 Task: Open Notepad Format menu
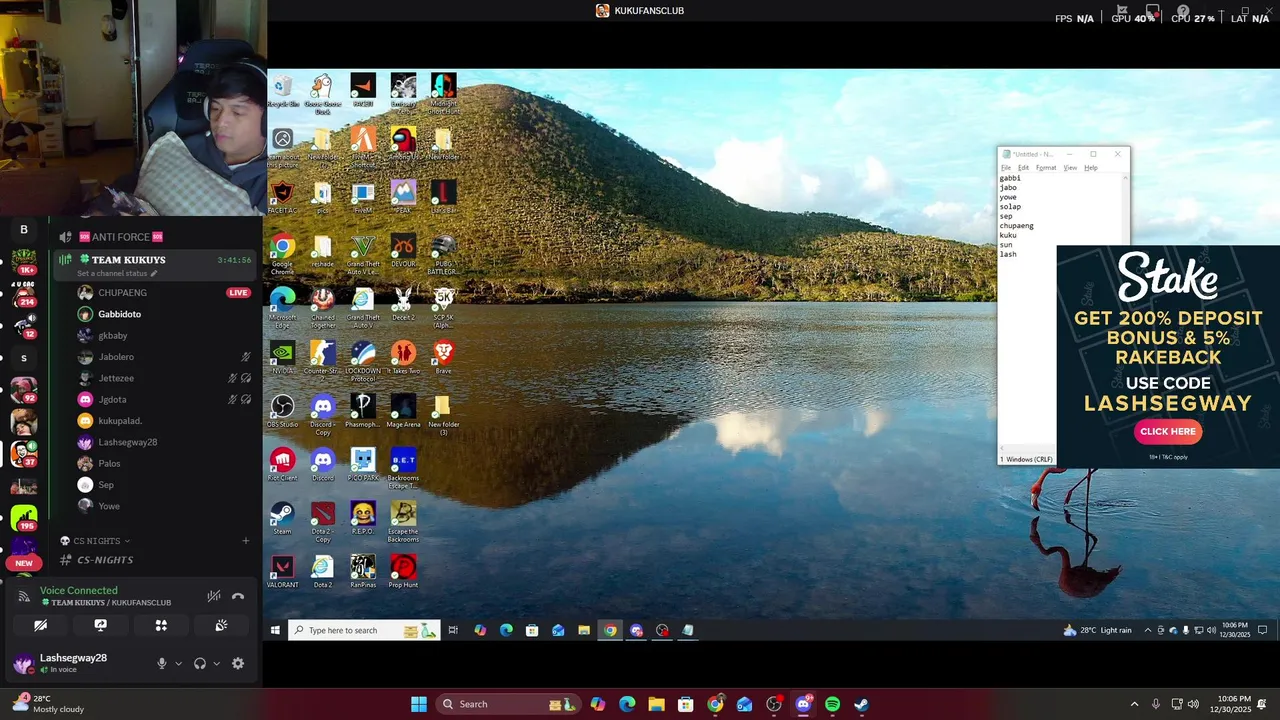pos(1046,168)
